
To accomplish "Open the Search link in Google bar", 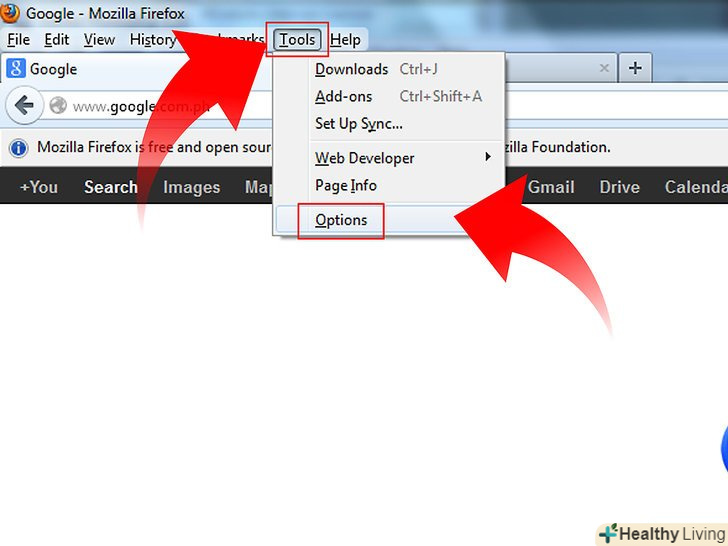I will point(110,187).
